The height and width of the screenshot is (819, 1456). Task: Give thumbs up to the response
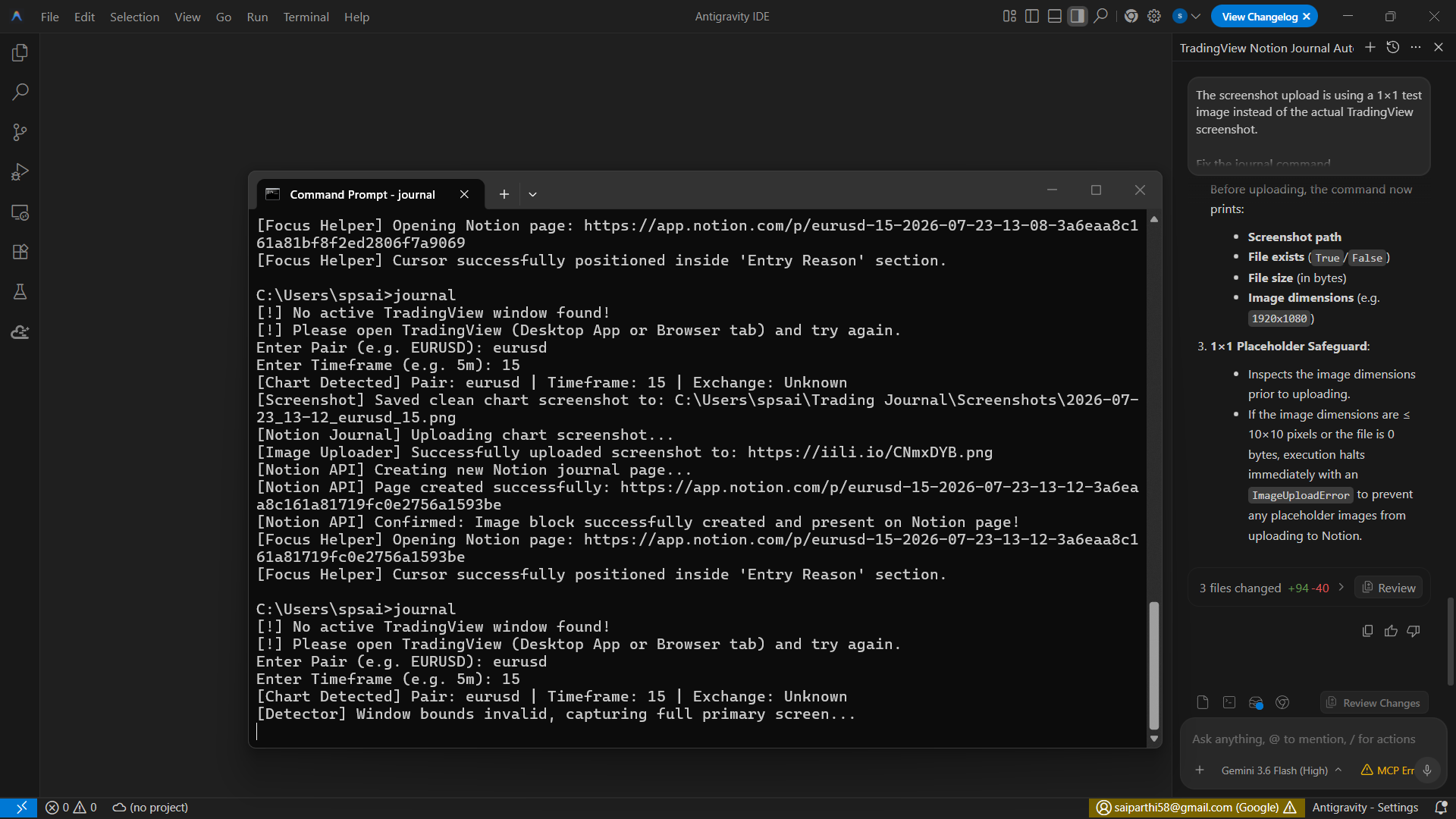(x=1391, y=631)
